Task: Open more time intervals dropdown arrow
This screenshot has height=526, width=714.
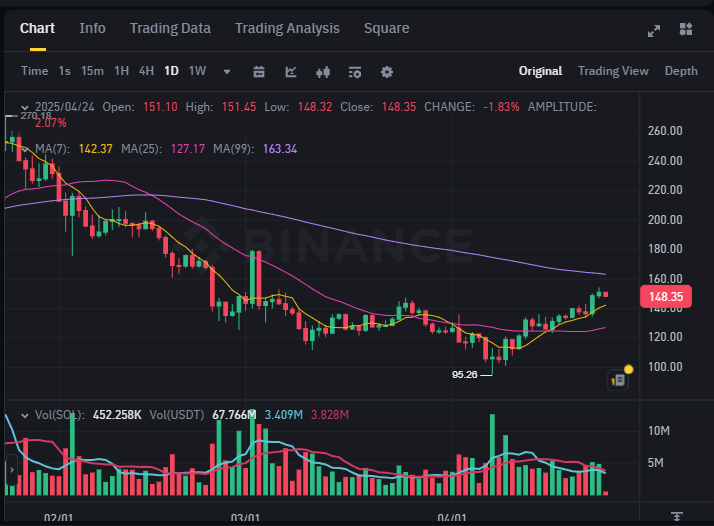Action: click(227, 71)
